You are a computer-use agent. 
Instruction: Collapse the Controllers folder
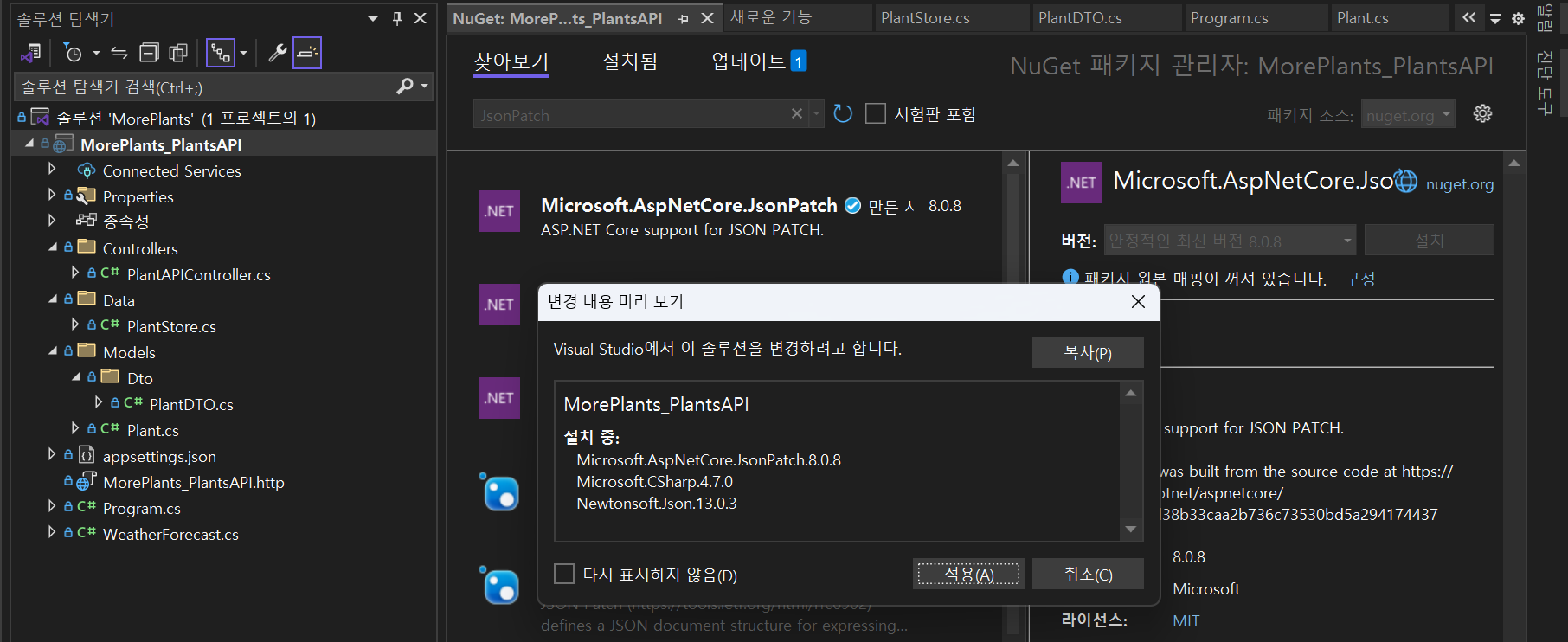point(53,247)
